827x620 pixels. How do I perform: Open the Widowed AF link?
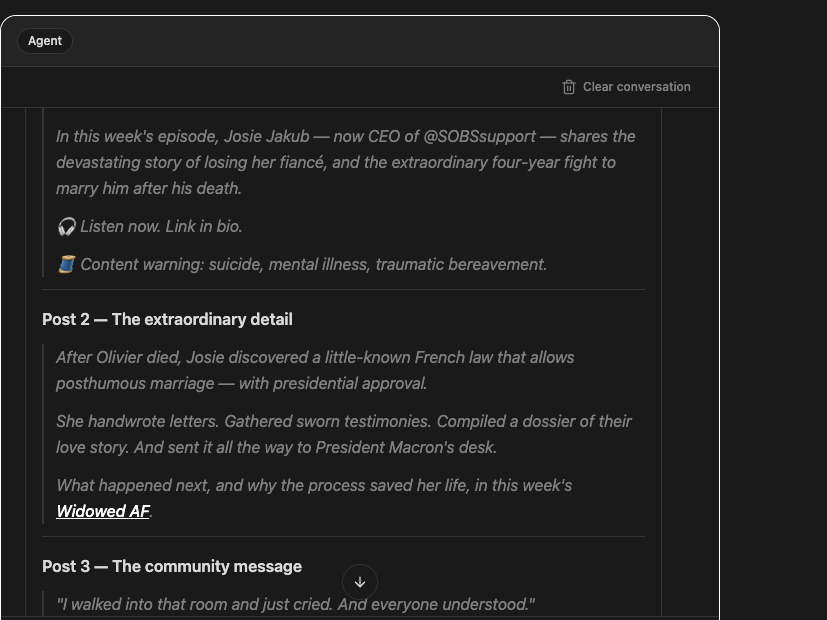coord(103,511)
